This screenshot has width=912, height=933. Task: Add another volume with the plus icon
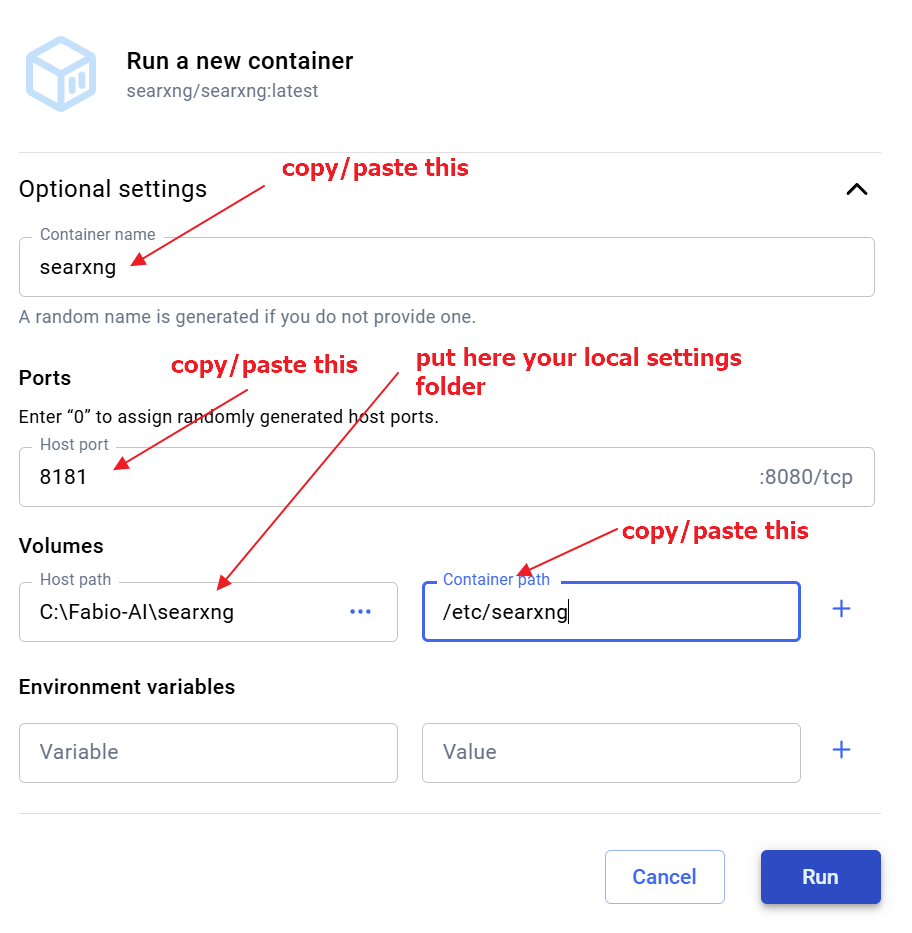pos(841,609)
